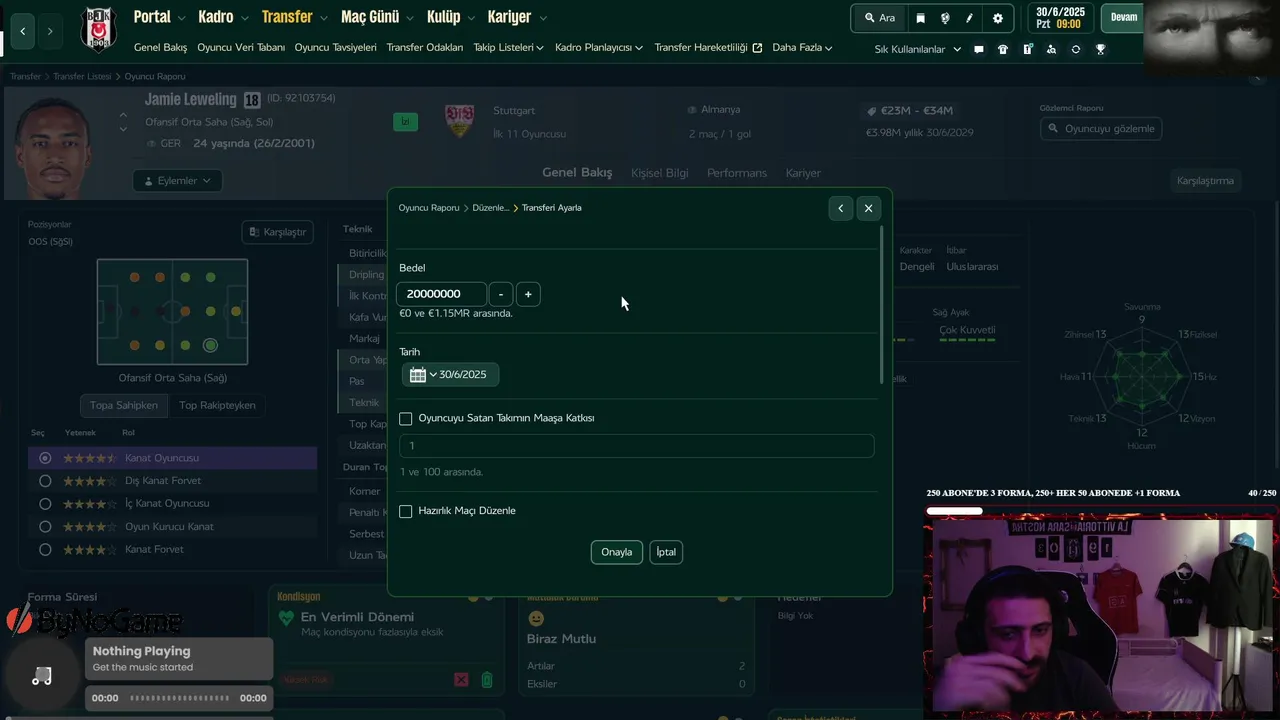This screenshot has height=720, width=1280.
Task: Open the bookmark icon in top toolbar
Action: coord(921,18)
